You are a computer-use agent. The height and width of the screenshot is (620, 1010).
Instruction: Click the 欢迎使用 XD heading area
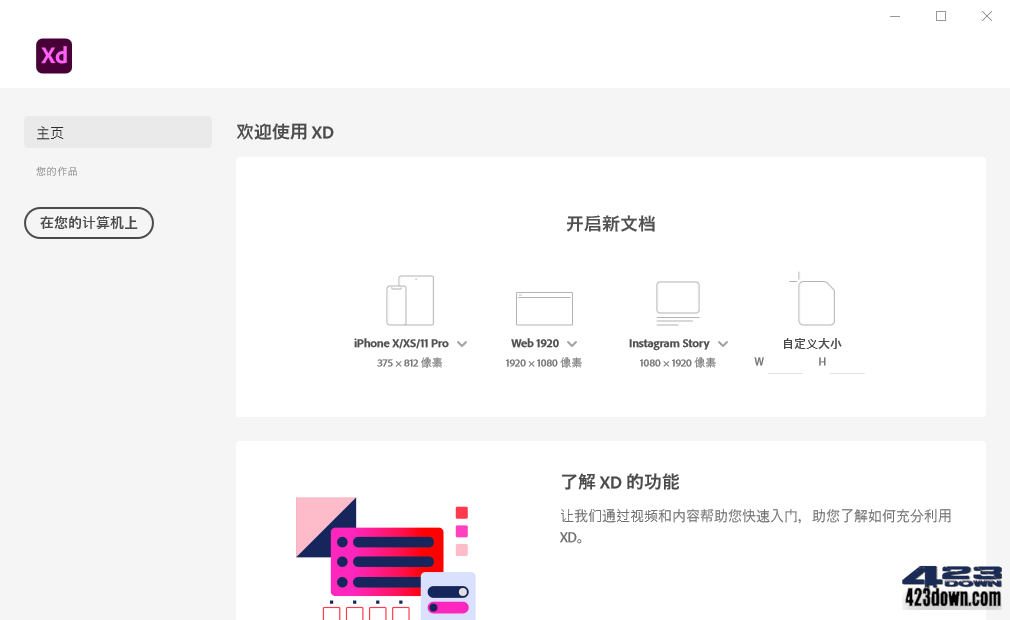point(285,132)
